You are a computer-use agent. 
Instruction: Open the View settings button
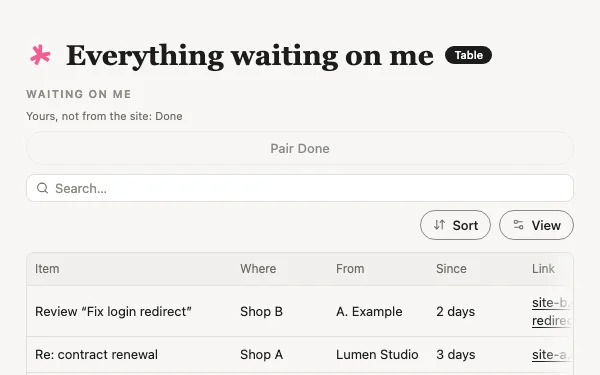536,225
